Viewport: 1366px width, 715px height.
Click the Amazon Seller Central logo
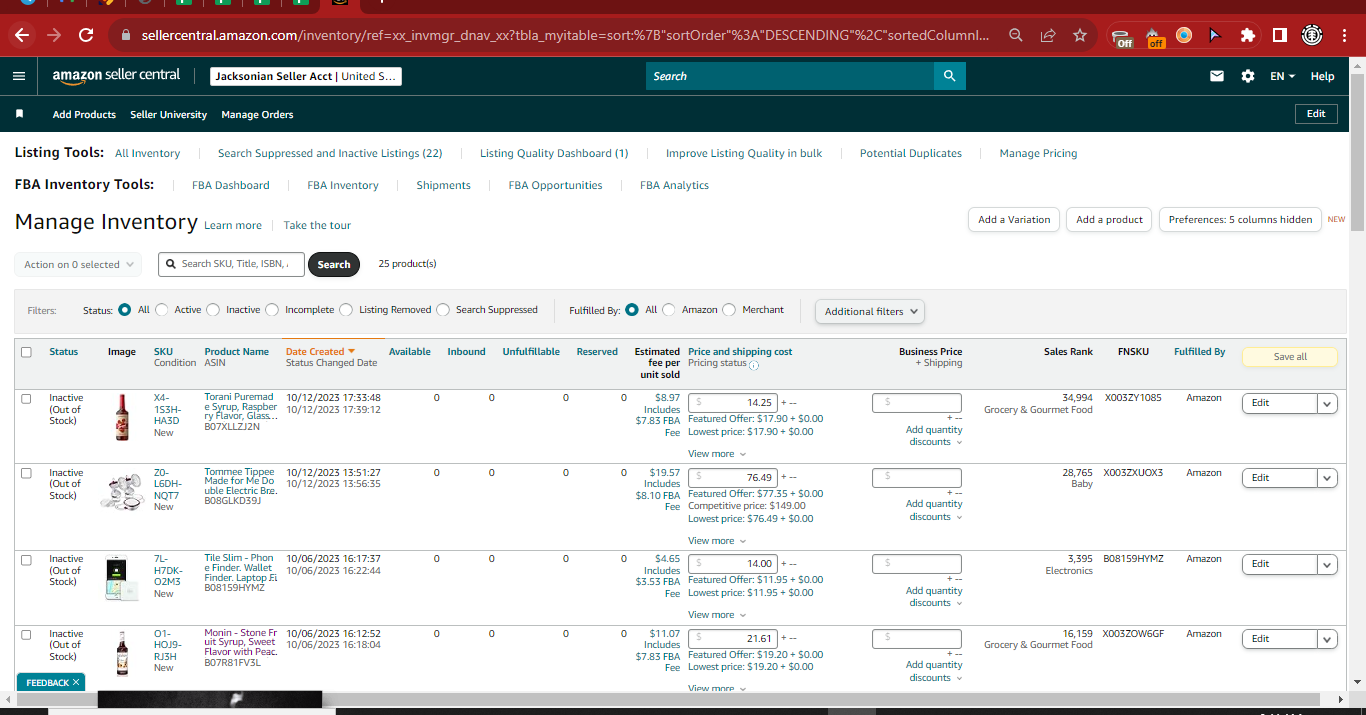(116, 75)
